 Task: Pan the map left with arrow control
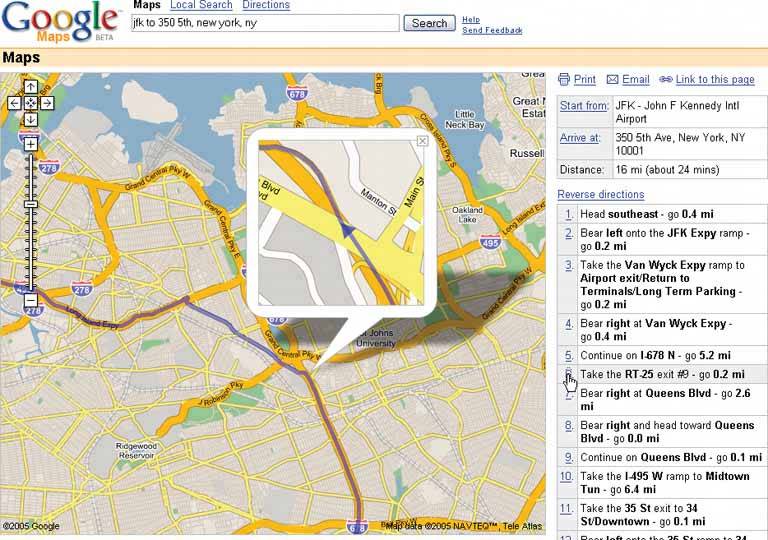[x=14, y=103]
